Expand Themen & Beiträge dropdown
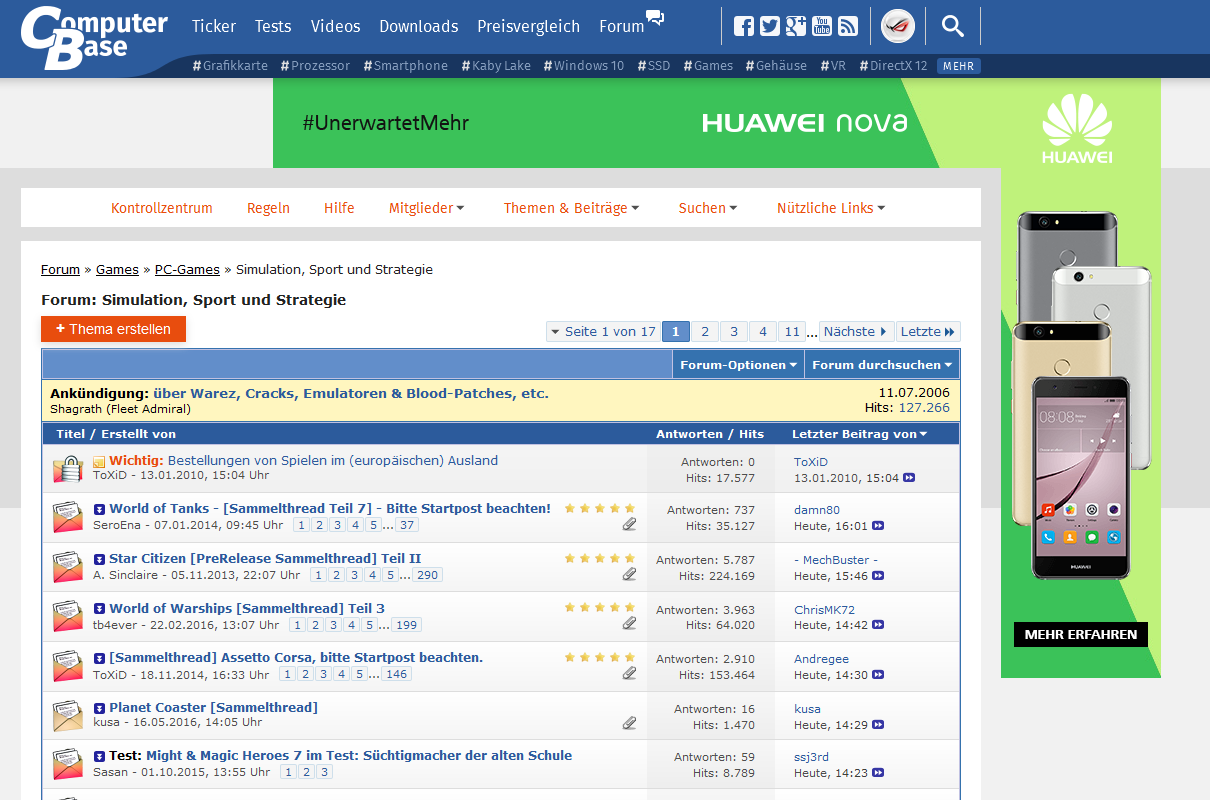This screenshot has height=800, width=1210. click(572, 208)
